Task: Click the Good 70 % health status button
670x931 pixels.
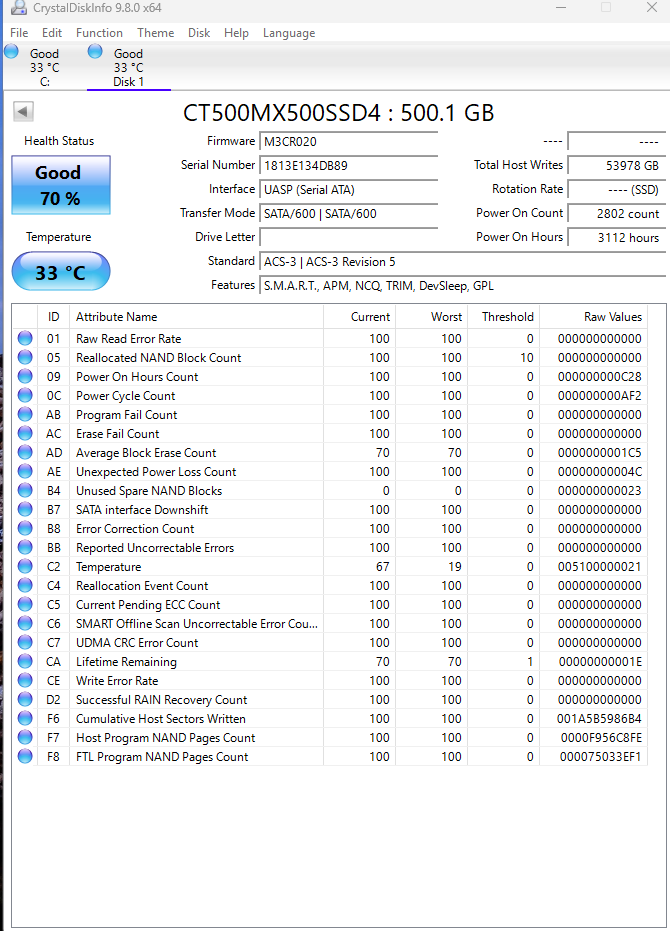Action: (61, 185)
